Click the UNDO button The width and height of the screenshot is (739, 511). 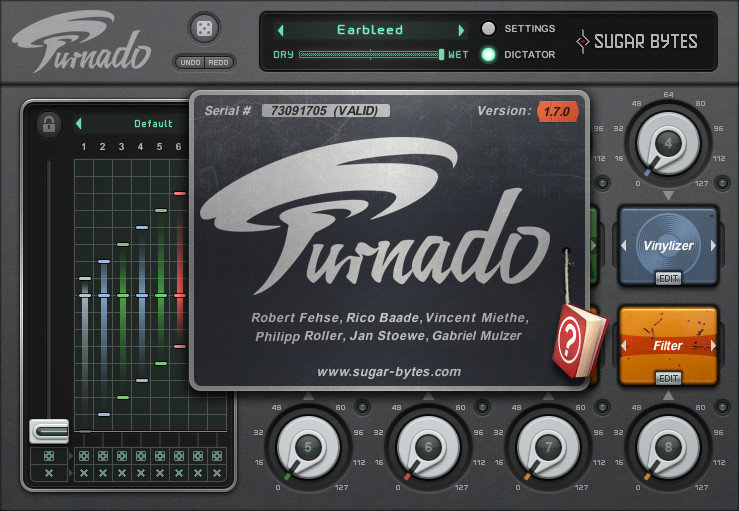pyautogui.click(x=190, y=63)
